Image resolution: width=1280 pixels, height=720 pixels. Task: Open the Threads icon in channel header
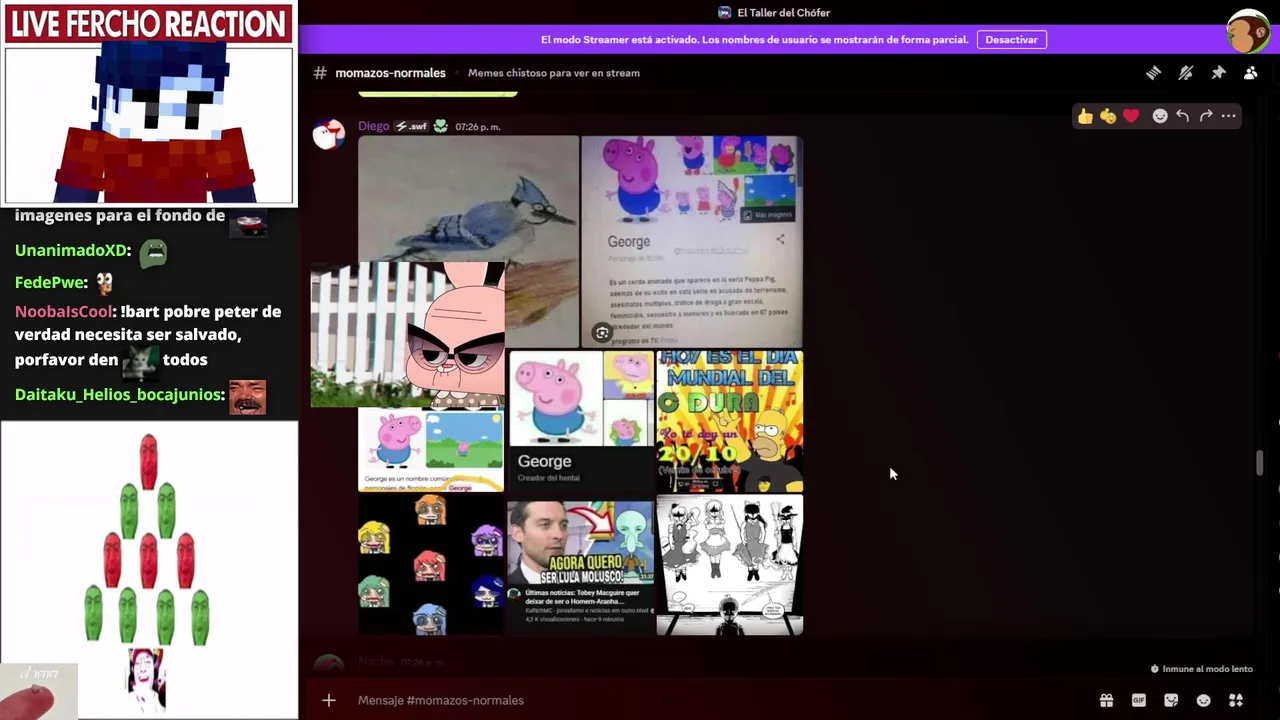tap(1153, 73)
